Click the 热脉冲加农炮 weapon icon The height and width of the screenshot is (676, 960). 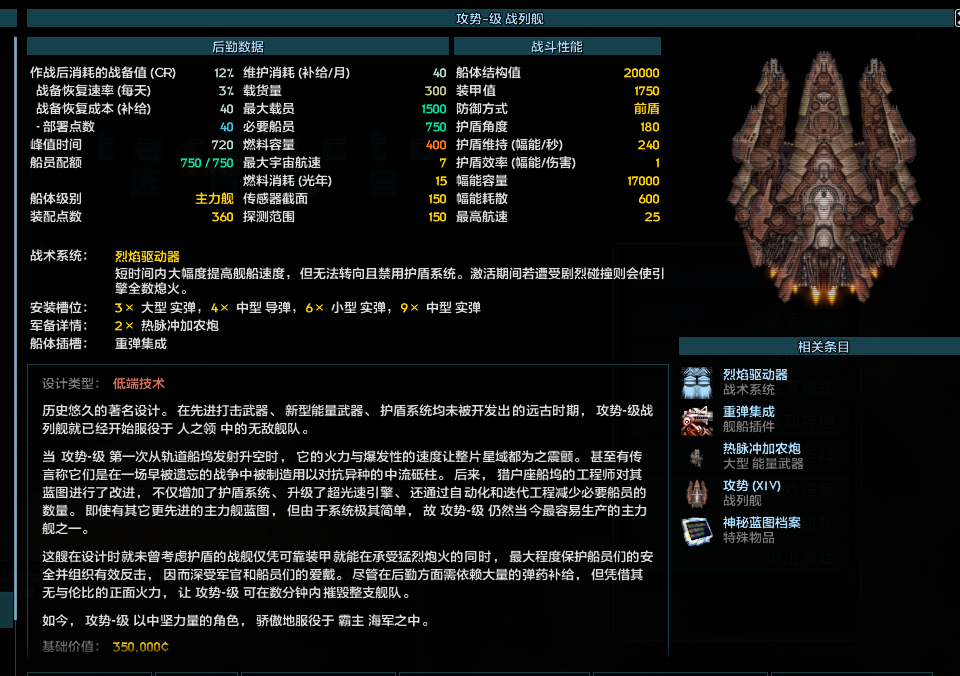click(x=697, y=457)
